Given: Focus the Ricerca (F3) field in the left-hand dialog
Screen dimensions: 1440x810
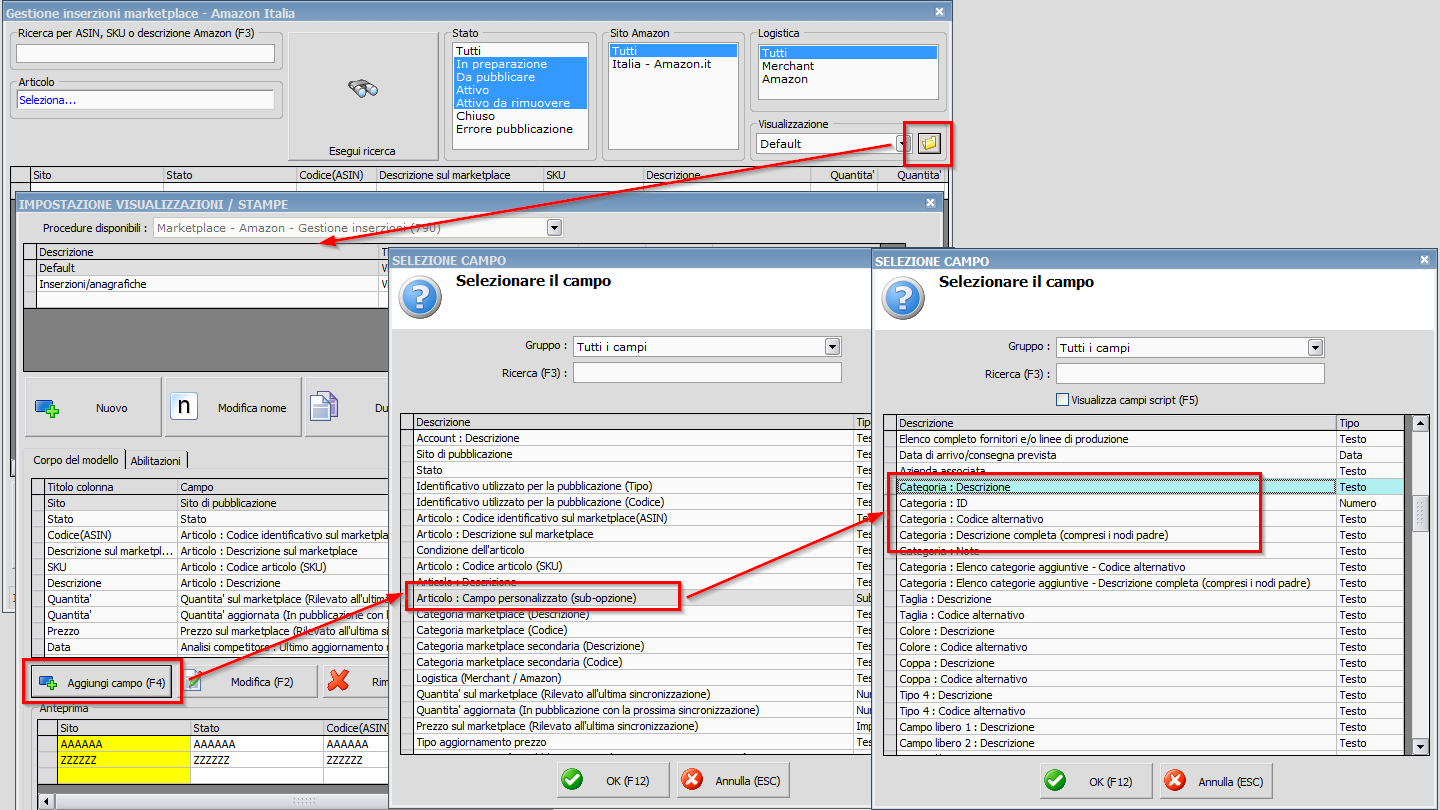Looking at the screenshot, I should coord(707,373).
